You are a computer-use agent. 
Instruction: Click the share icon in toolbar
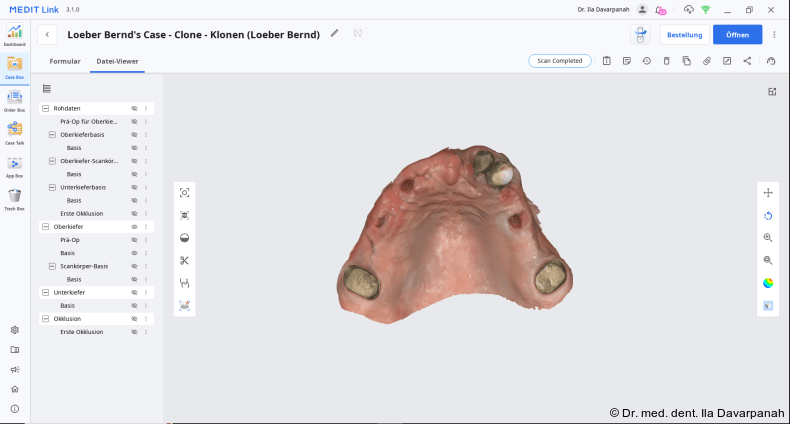tap(747, 61)
